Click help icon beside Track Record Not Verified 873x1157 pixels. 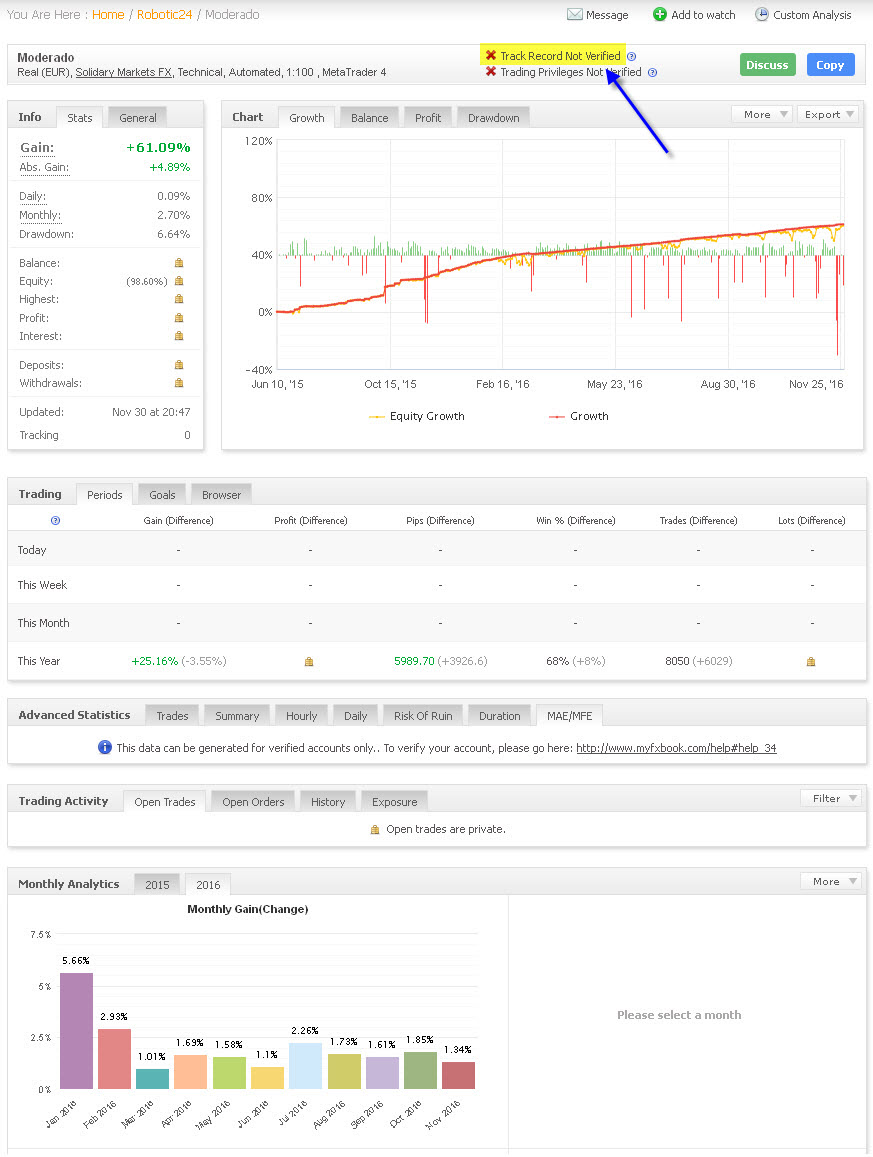pyautogui.click(x=632, y=56)
